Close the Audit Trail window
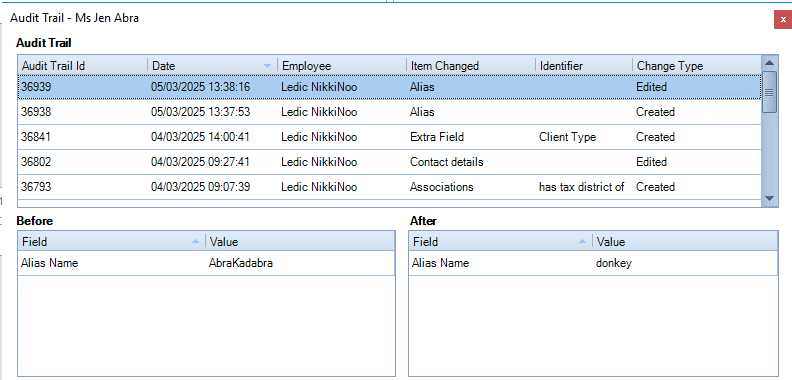The image size is (792, 380). pyautogui.click(x=783, y=20)
